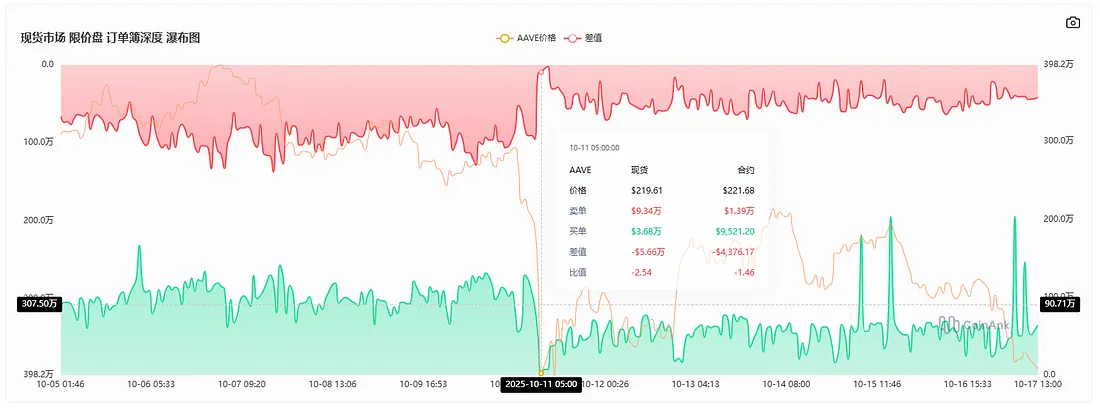
Task: Click the contract price $221.68 value
Action: coord(738,190)
